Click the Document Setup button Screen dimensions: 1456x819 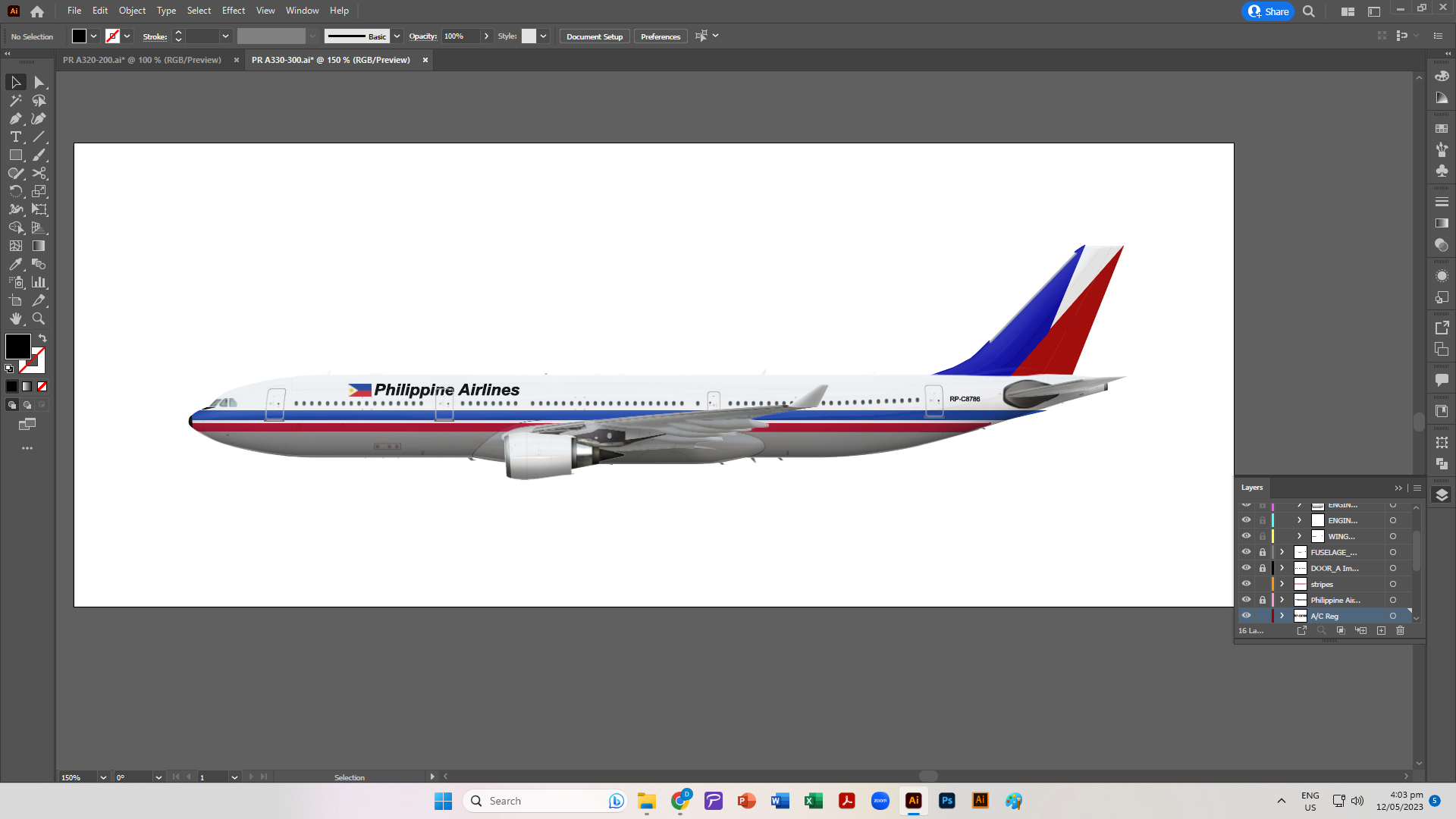pos(595,36)
